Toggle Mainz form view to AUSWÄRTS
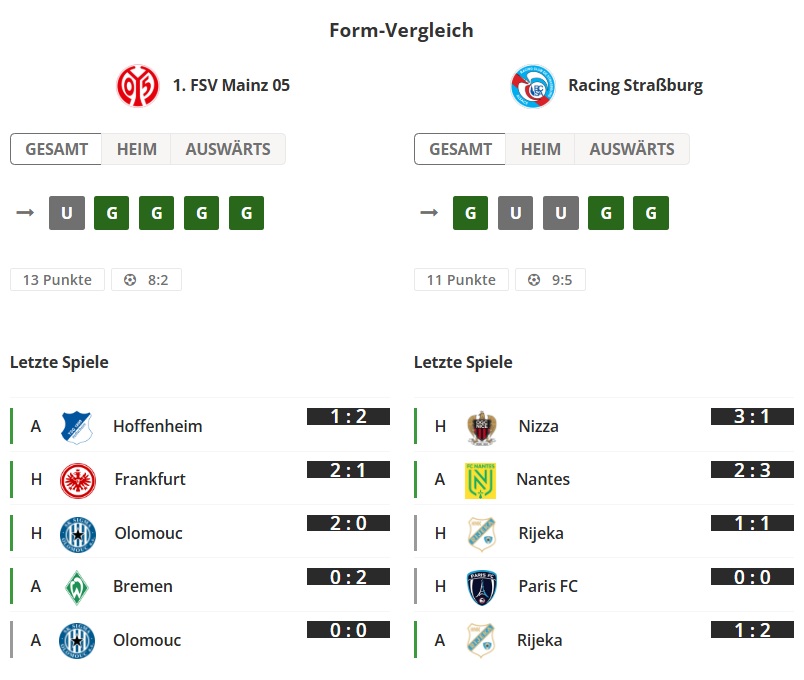Screen dimensions: 804x680 (227, 148)
